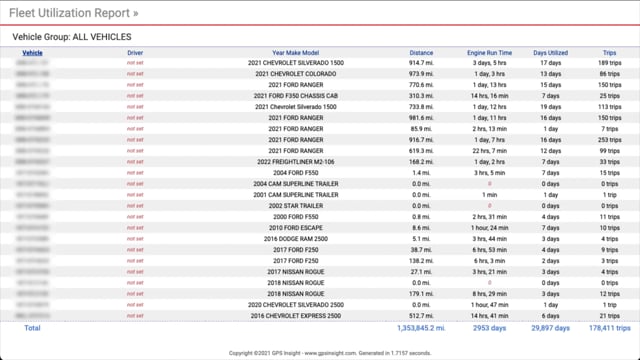Click the 253 trips value
This screenshot has width=640, height=360.
click(609, 140)
